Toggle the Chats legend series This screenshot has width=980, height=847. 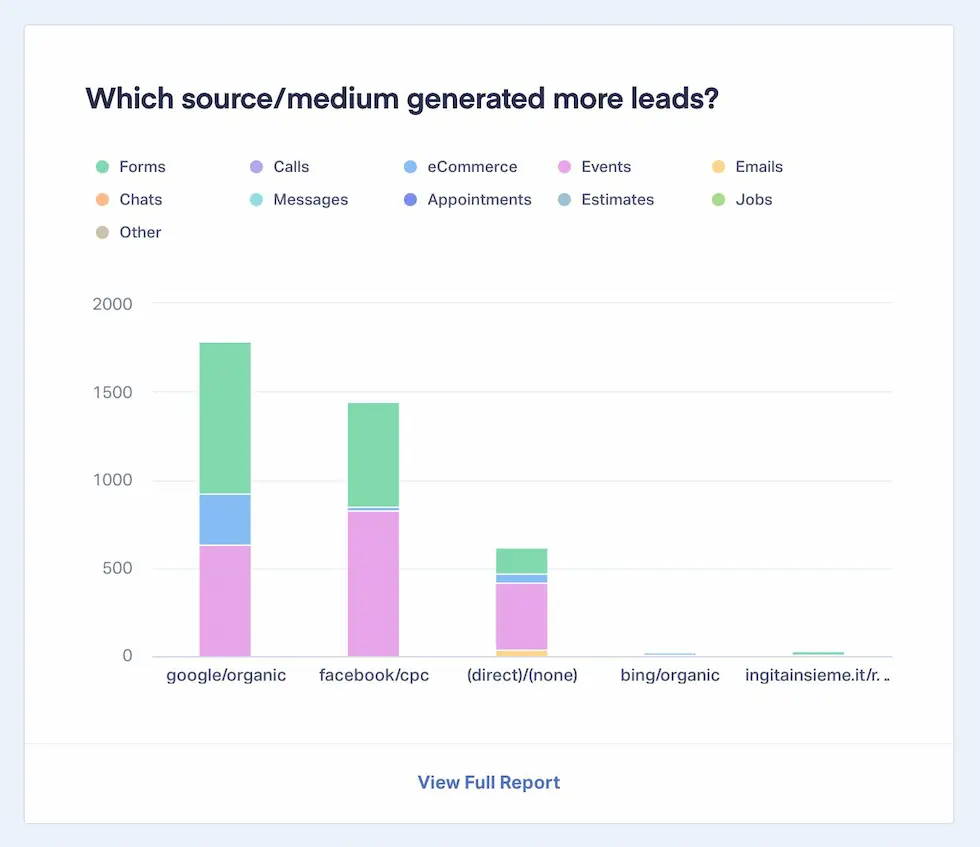(129, 199)
